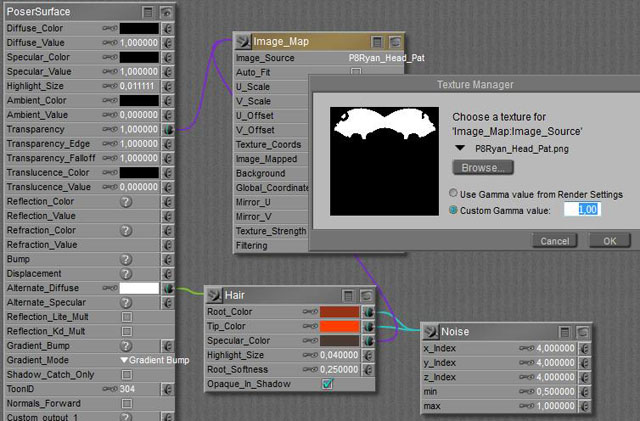
Task: Uncheck Opaque_In_Shadow in Hair node
Action: click(327, 383)
